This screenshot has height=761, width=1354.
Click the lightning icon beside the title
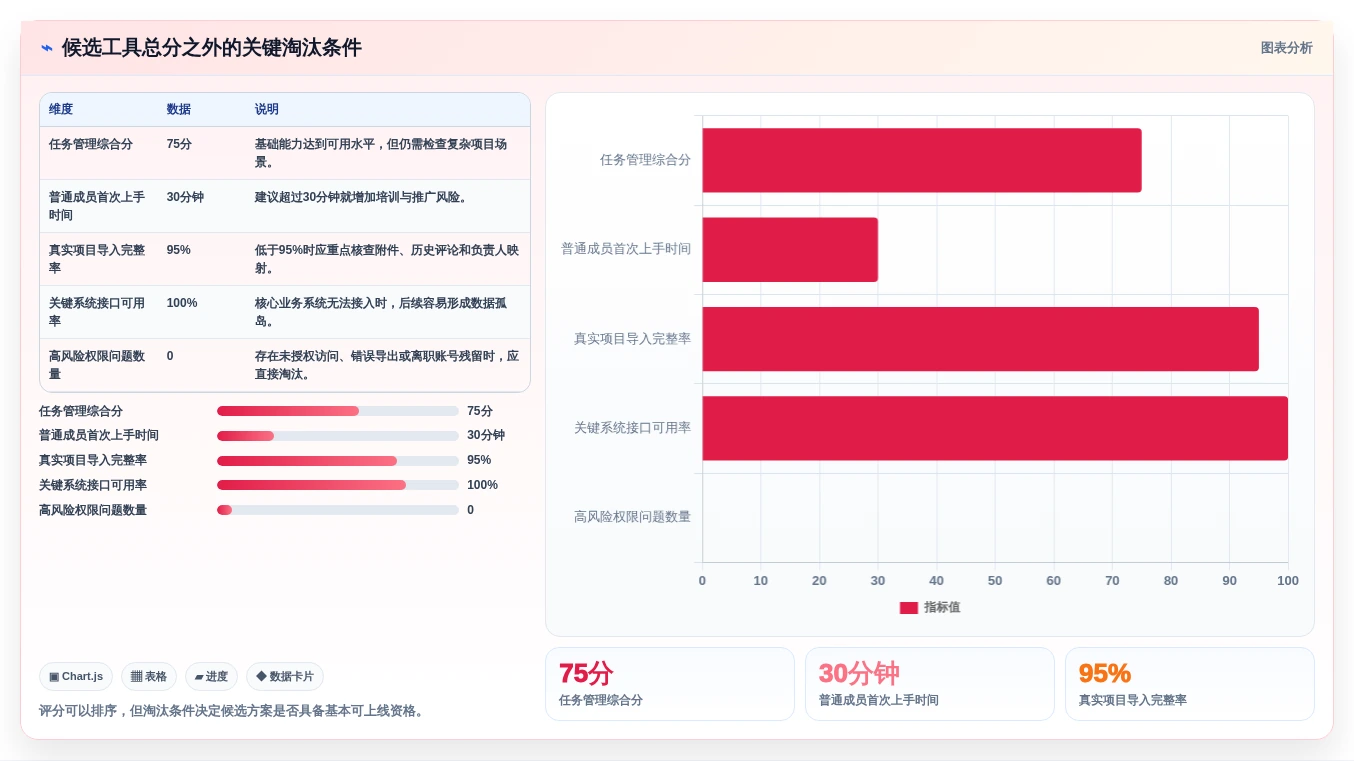point(46,48)
